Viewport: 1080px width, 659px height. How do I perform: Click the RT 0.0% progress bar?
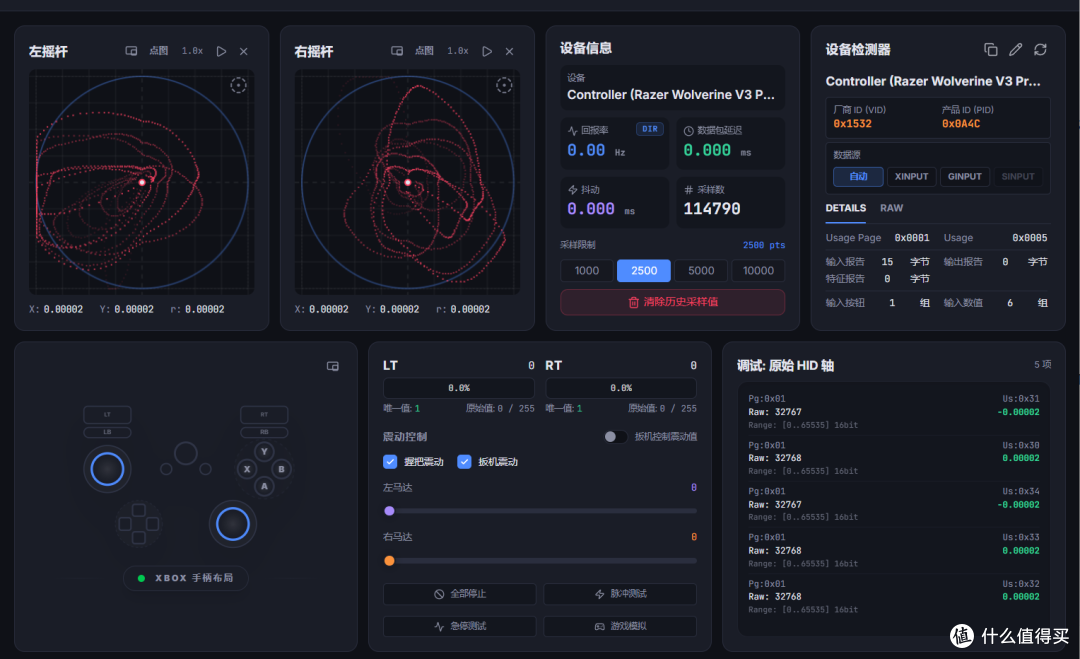coord(621,388)
